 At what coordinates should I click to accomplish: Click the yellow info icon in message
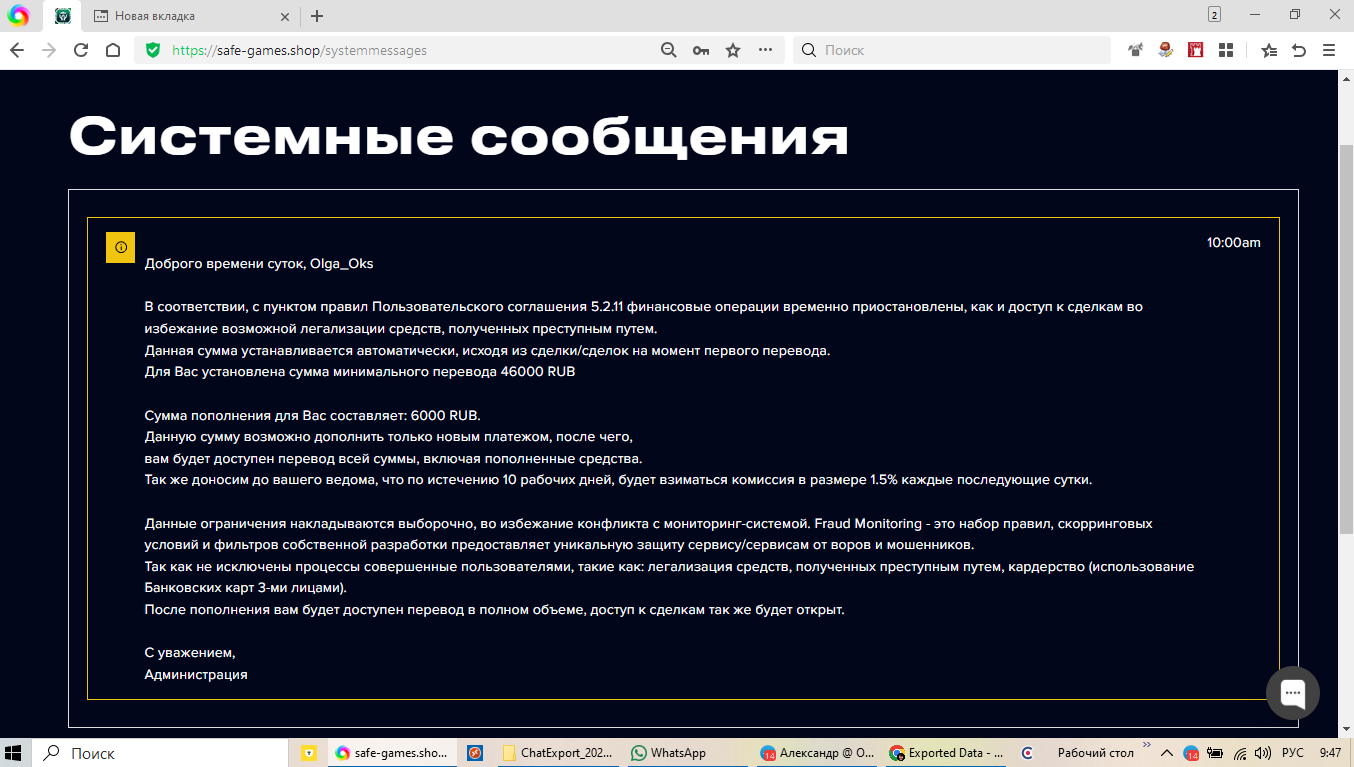[121, 247]
